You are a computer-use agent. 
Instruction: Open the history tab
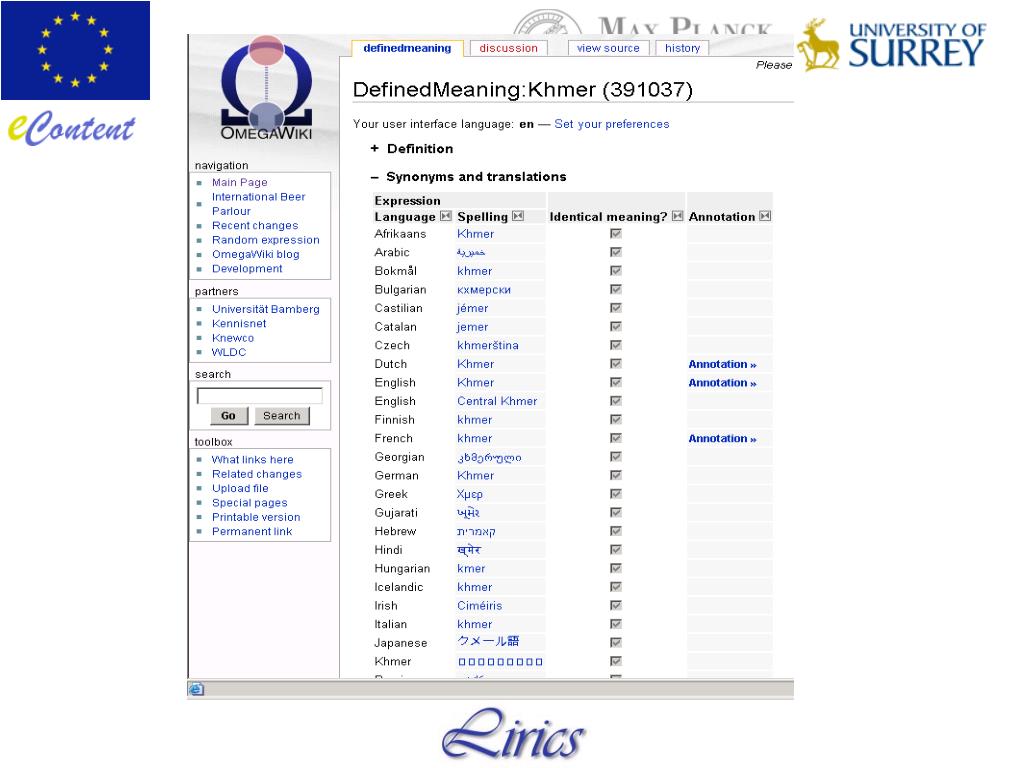coord(682,48)
